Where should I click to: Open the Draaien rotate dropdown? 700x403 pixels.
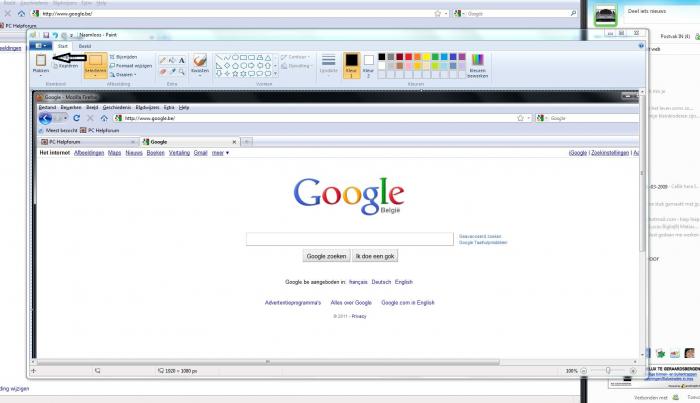(123, 75)
